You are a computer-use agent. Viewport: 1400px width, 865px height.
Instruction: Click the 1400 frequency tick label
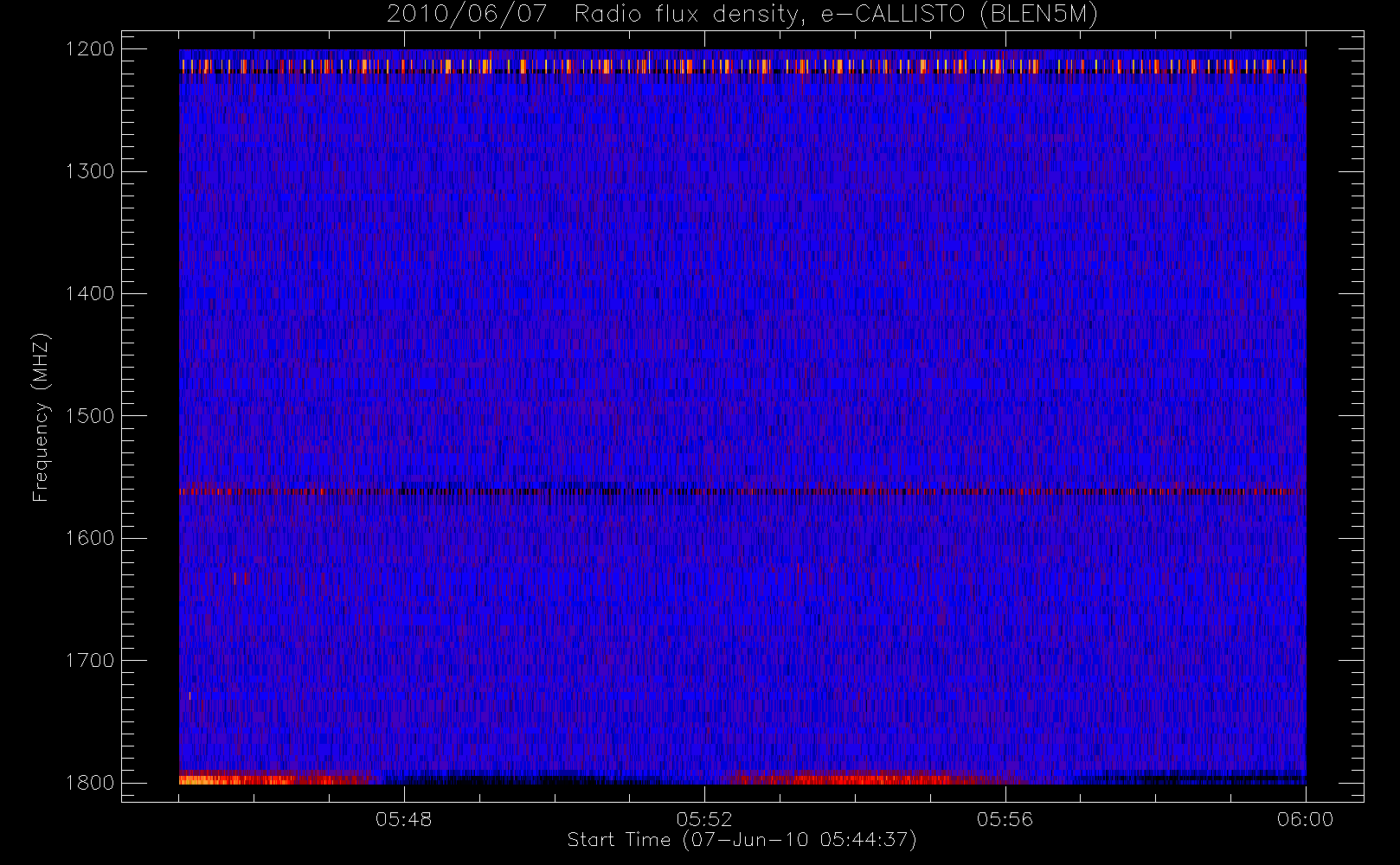[x=90, y=294]
